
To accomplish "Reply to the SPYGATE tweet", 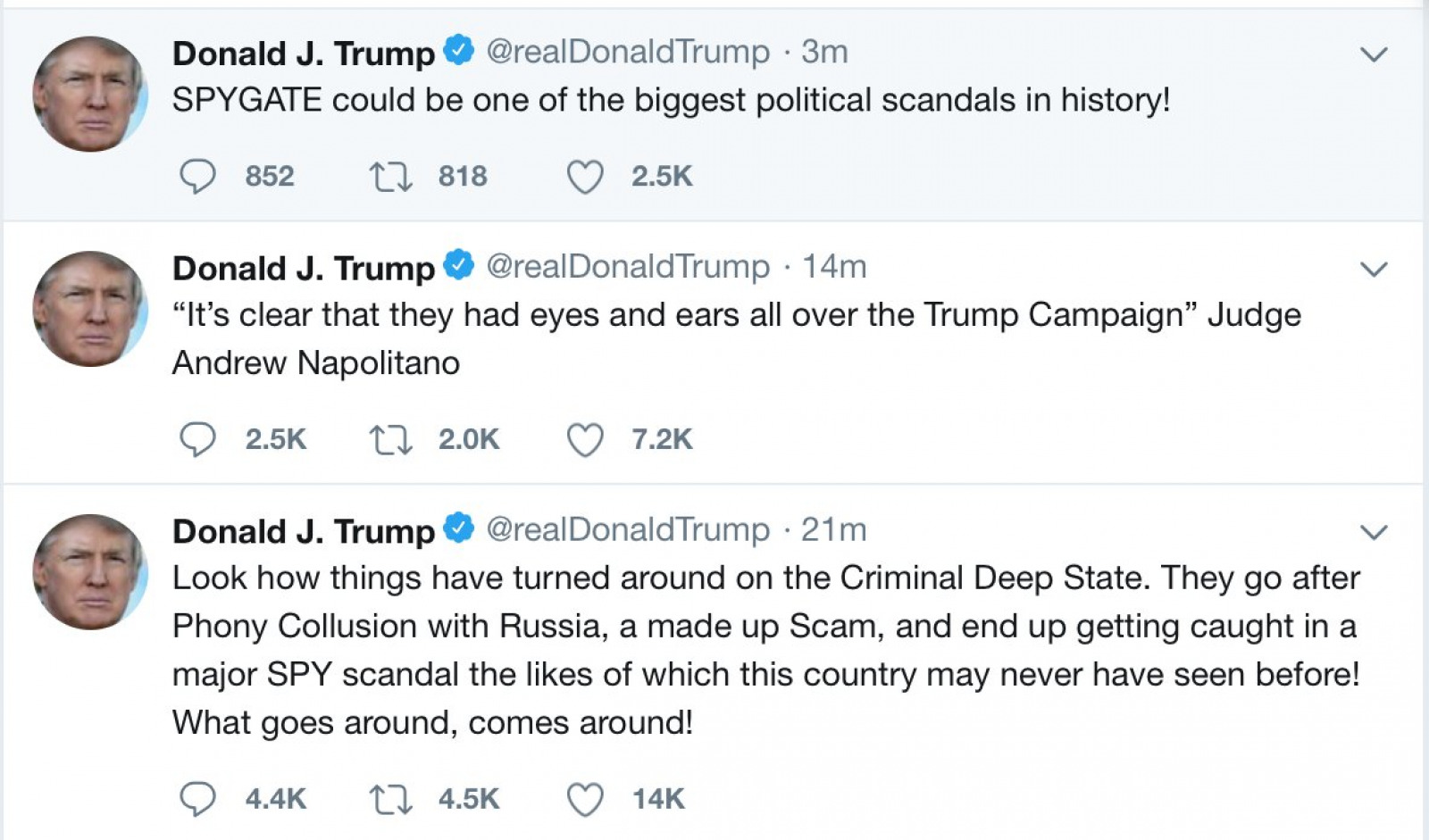I will [x=197, y=176].
